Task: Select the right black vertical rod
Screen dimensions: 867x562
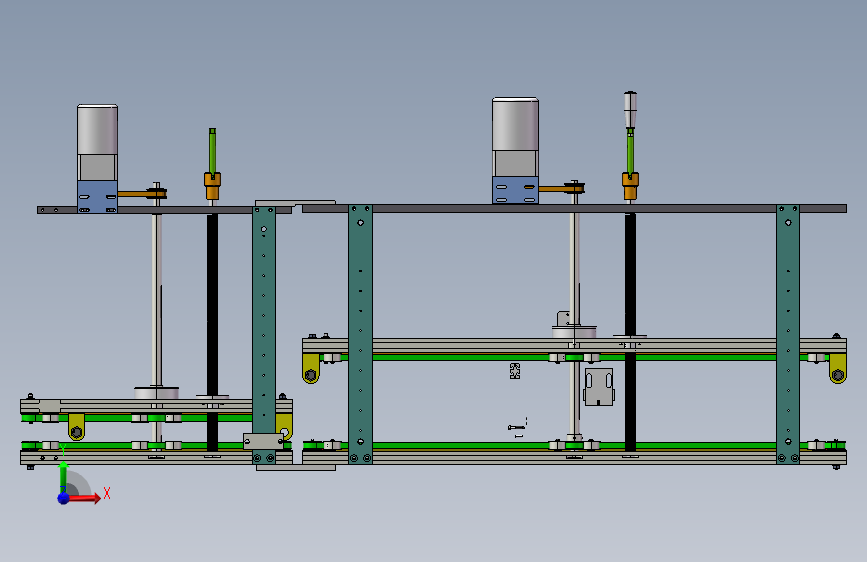Action: [630, 332]
